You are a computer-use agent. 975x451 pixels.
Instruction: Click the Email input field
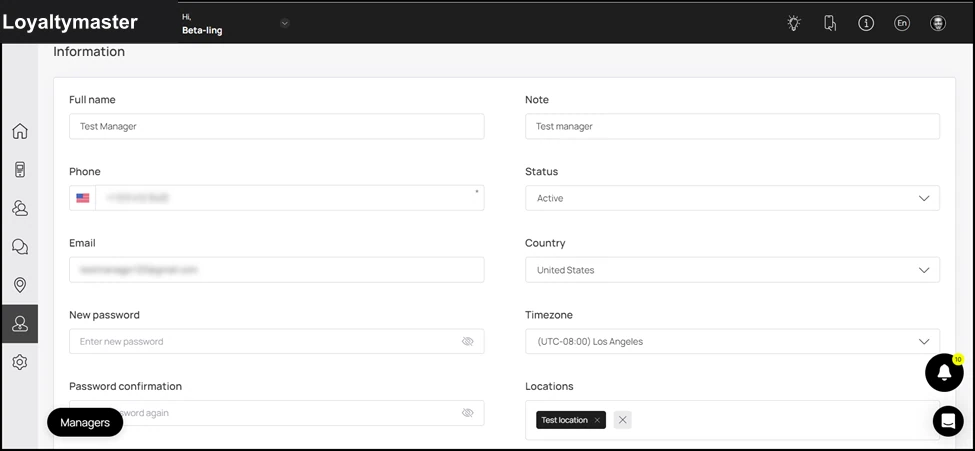[x=277, y=270]
